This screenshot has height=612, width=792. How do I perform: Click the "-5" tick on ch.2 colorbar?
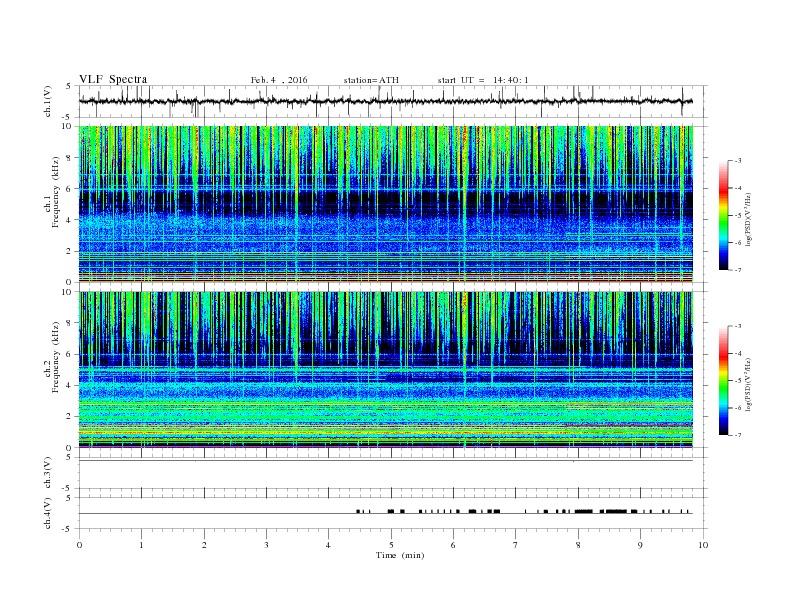(738, 381)
